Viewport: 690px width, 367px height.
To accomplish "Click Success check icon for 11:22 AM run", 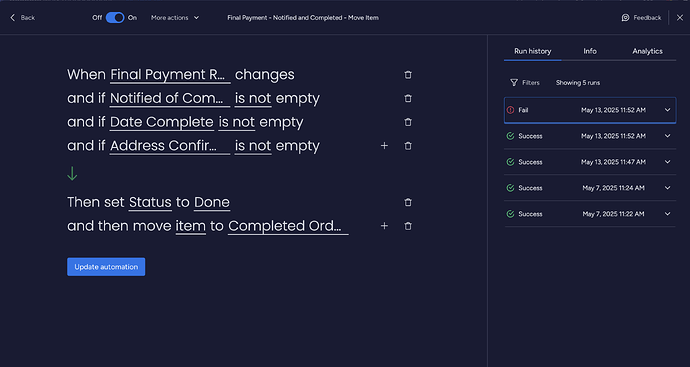I will click(x=510, y=214).
